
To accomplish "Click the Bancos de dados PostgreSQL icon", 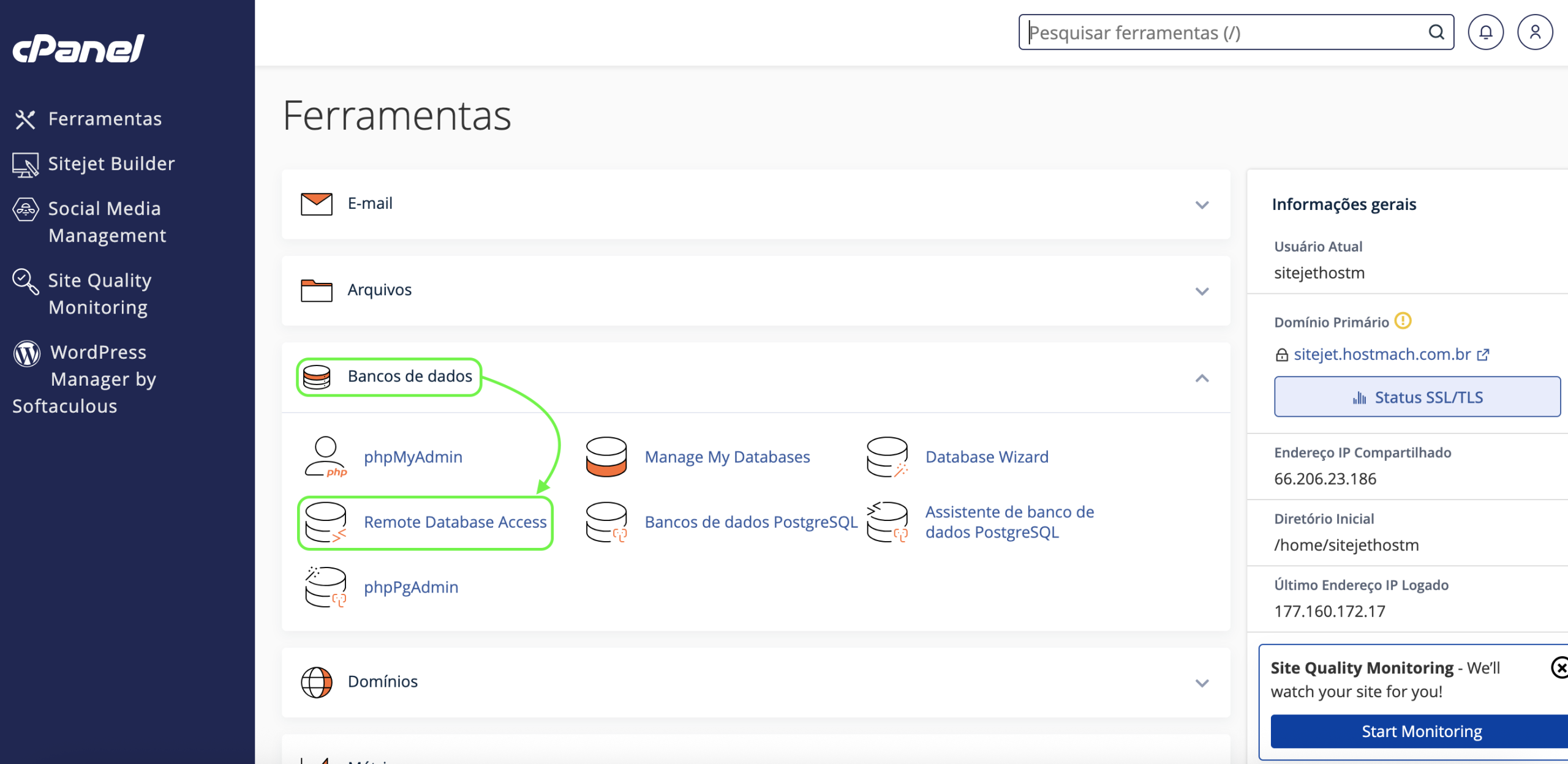I will (x=606, y=522).
